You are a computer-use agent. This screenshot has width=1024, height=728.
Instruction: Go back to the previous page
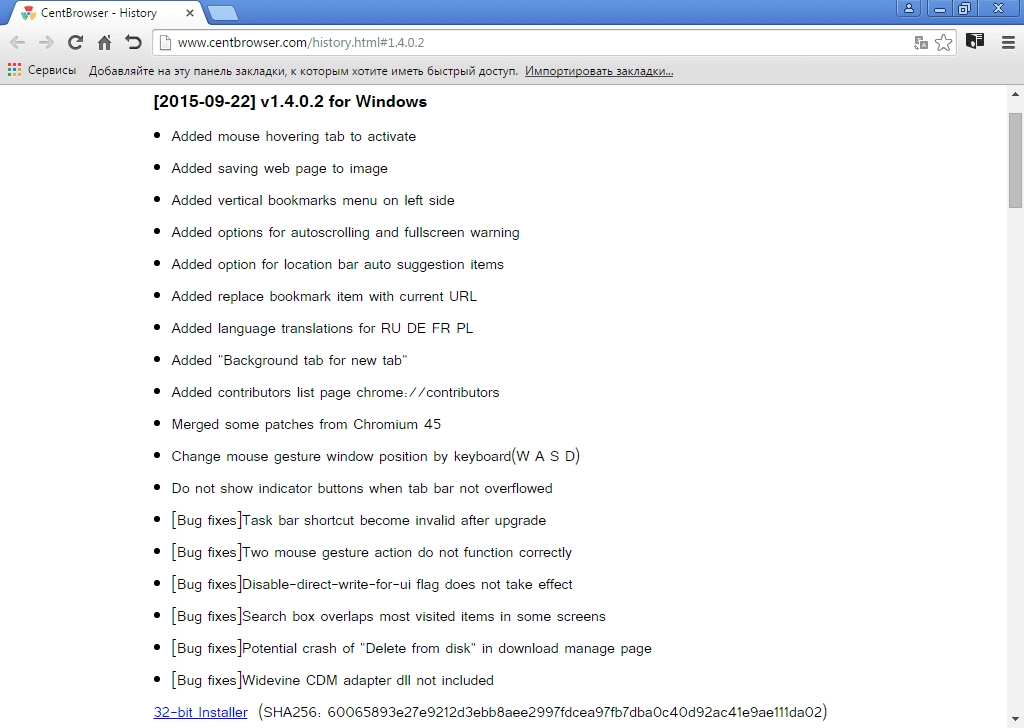(18, 43)
